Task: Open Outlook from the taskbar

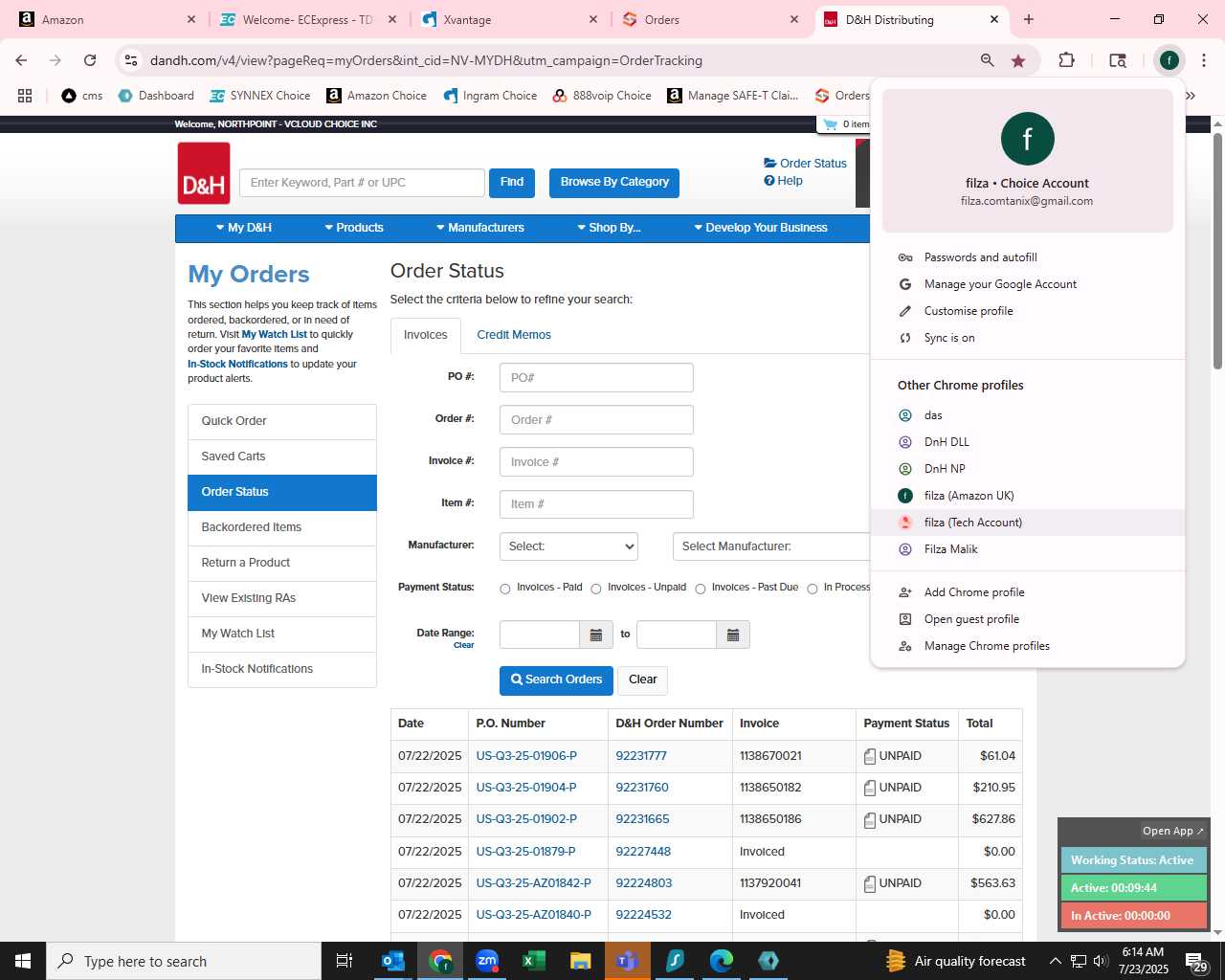Action: [x=393, y=961]
